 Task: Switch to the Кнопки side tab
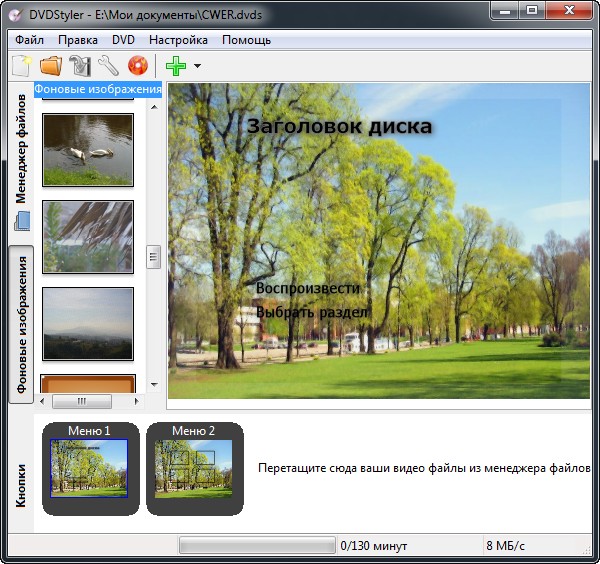click(x=21, y=485)
